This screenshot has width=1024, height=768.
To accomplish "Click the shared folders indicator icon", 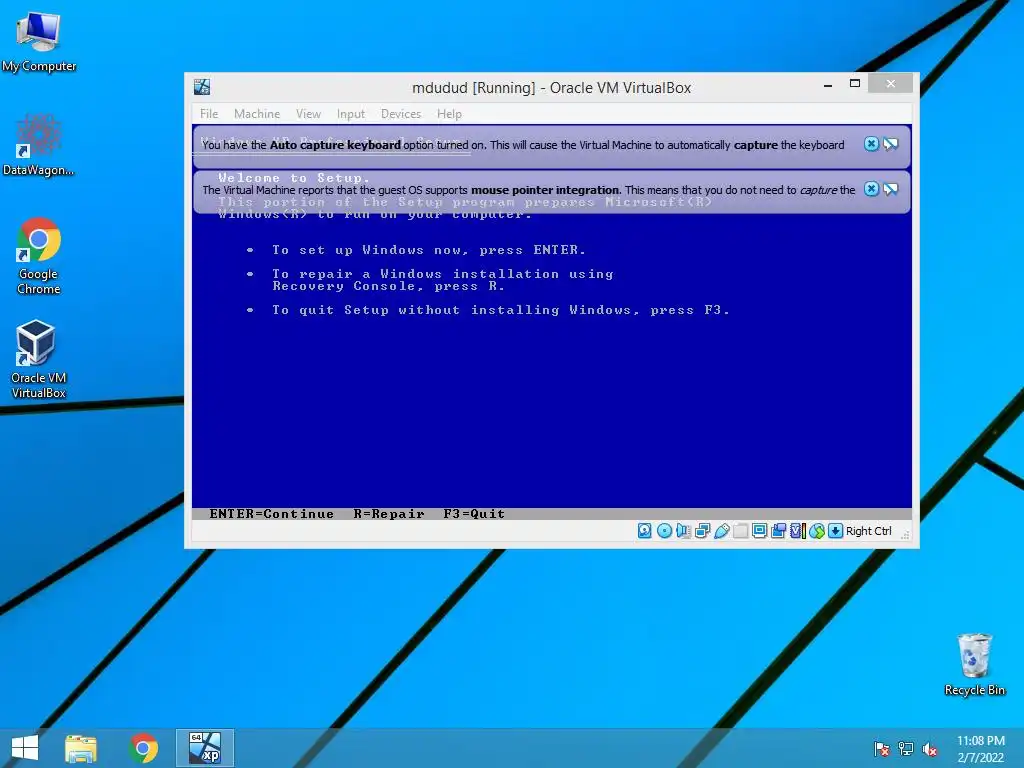I will click(x=741, y=531).
